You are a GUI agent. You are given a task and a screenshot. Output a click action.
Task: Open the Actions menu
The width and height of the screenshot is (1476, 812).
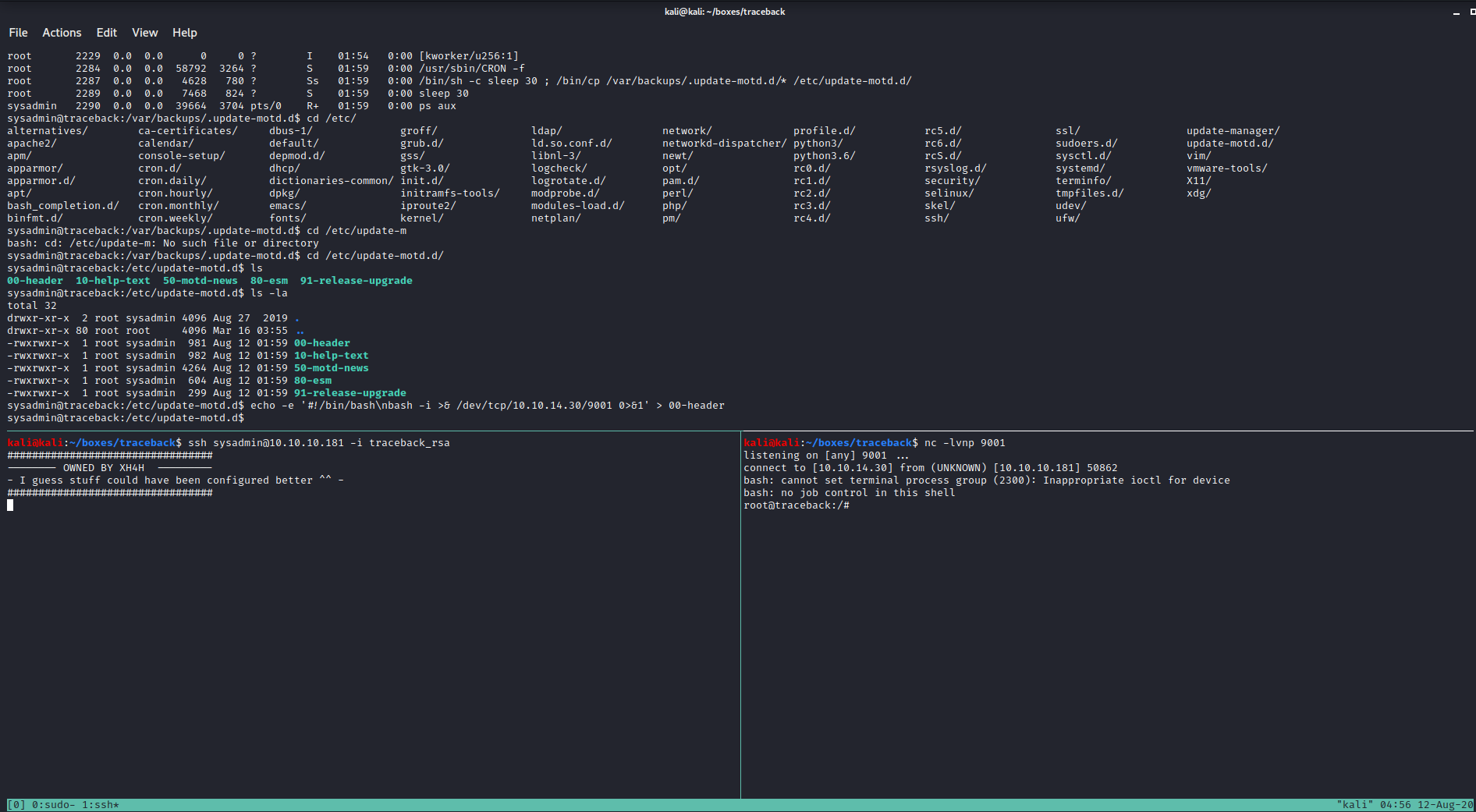point(62,33)
